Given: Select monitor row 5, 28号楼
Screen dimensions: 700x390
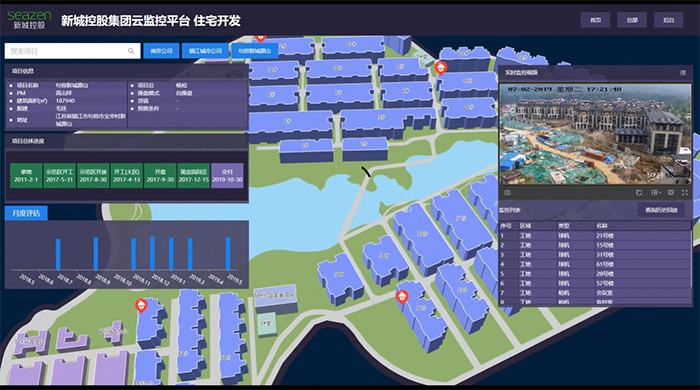Looking at the screenshot, I should (x=594, y=274).
